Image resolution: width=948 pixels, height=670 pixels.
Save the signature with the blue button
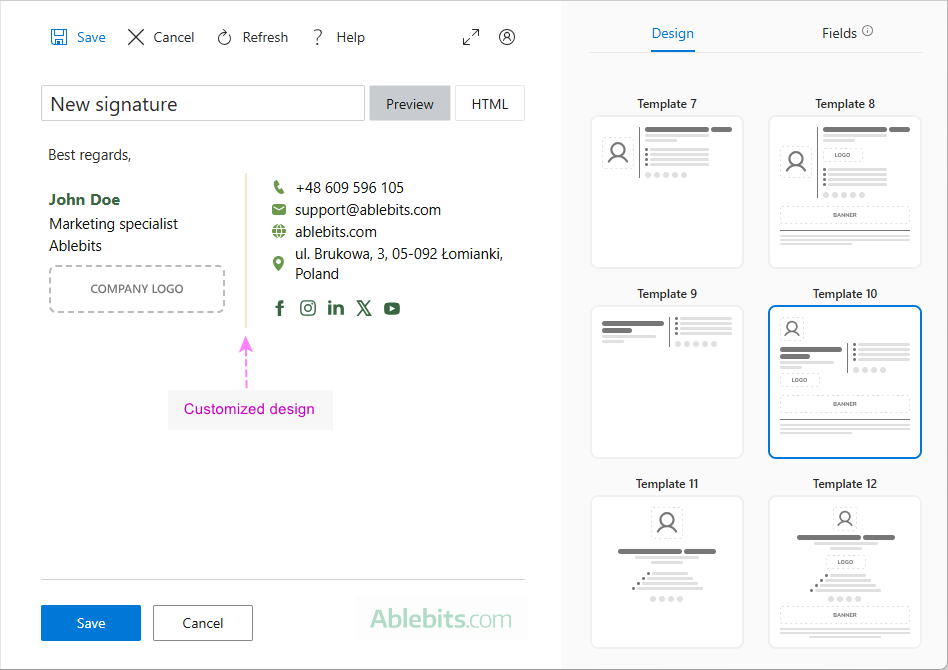point(91,622)
